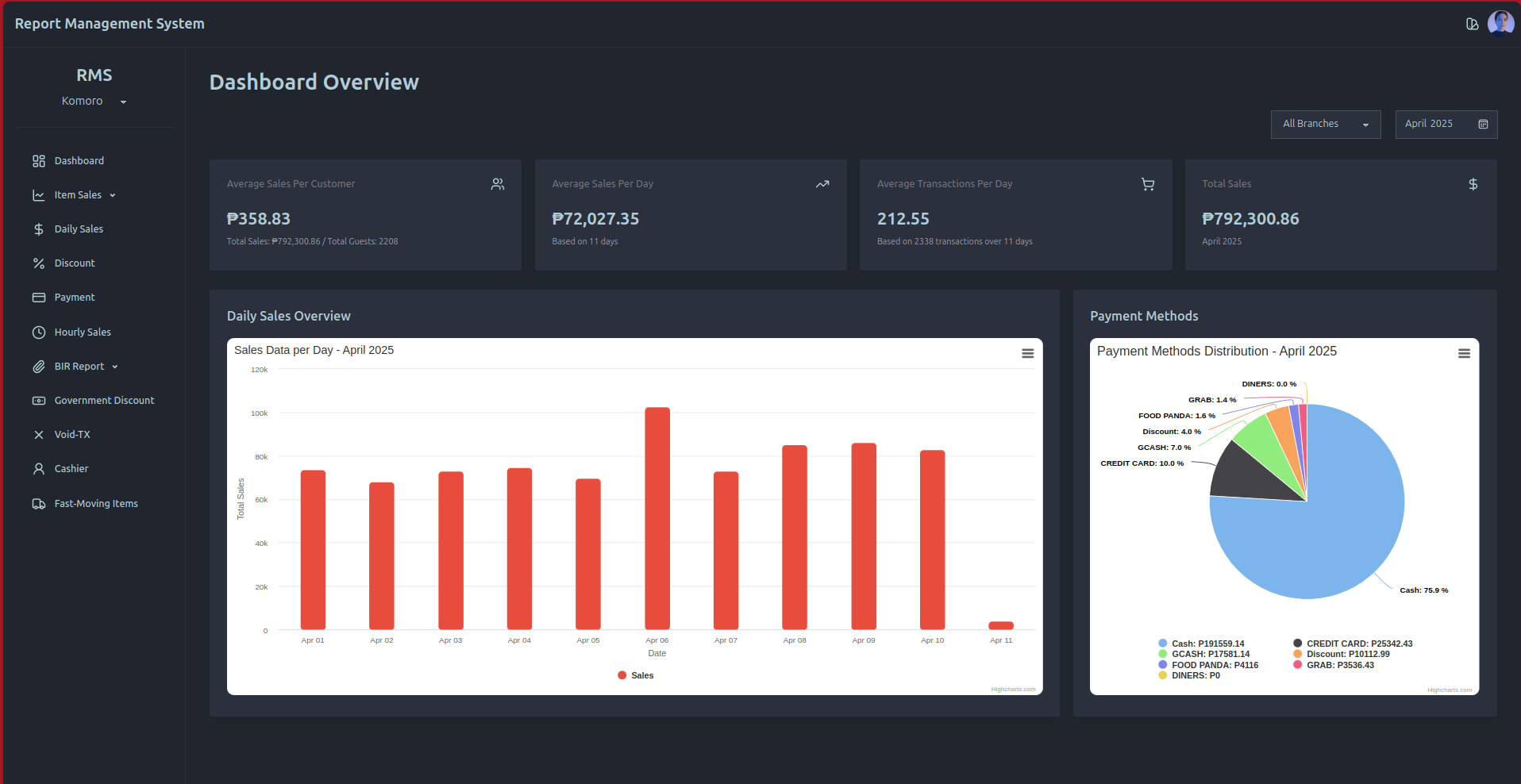Open the Cashier section via person icon
The image size is (1521, 784).
[x=39, y=468]
